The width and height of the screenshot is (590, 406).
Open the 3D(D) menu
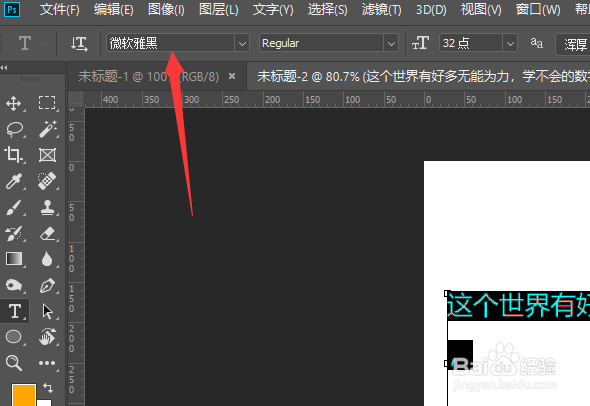[x=431, y=9]
